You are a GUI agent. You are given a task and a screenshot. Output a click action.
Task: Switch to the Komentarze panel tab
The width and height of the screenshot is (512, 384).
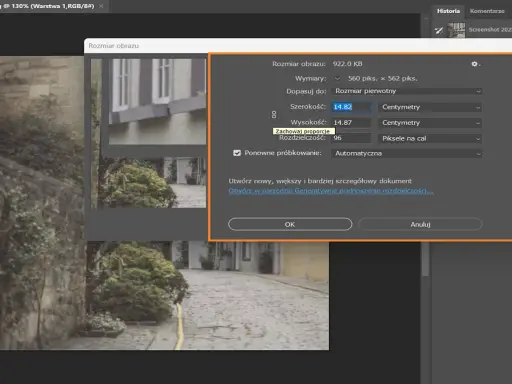(x=487, y=11)
